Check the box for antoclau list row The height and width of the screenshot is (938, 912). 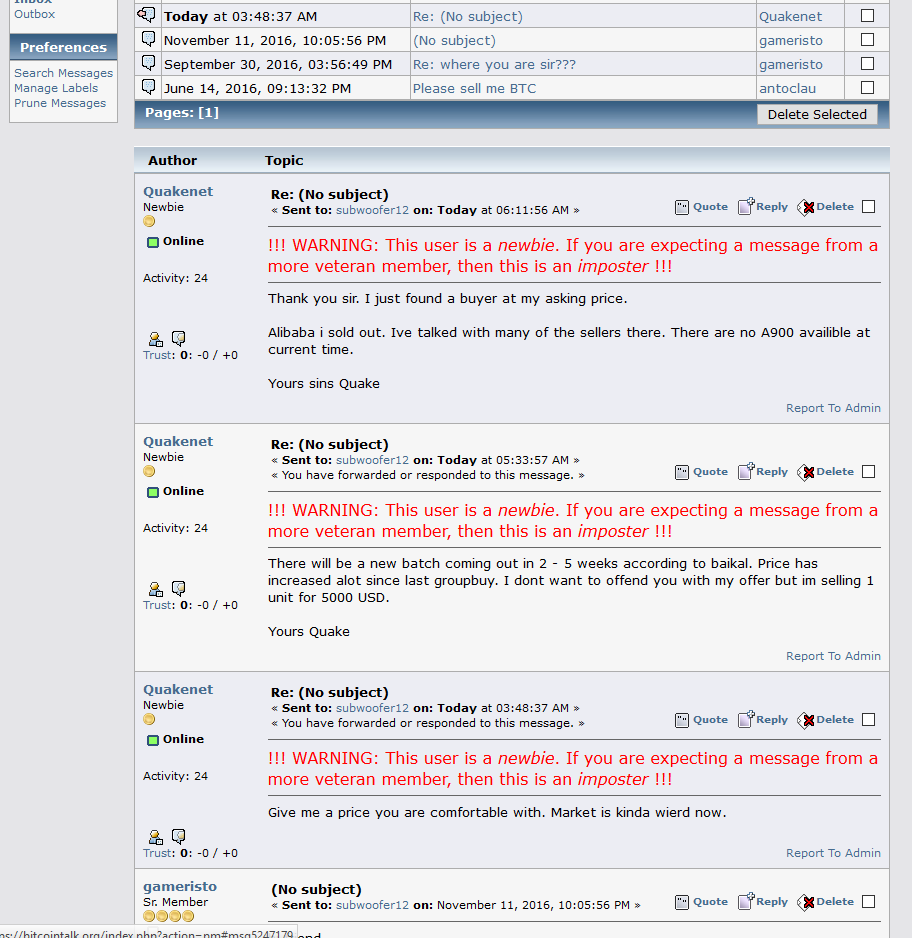867,87
